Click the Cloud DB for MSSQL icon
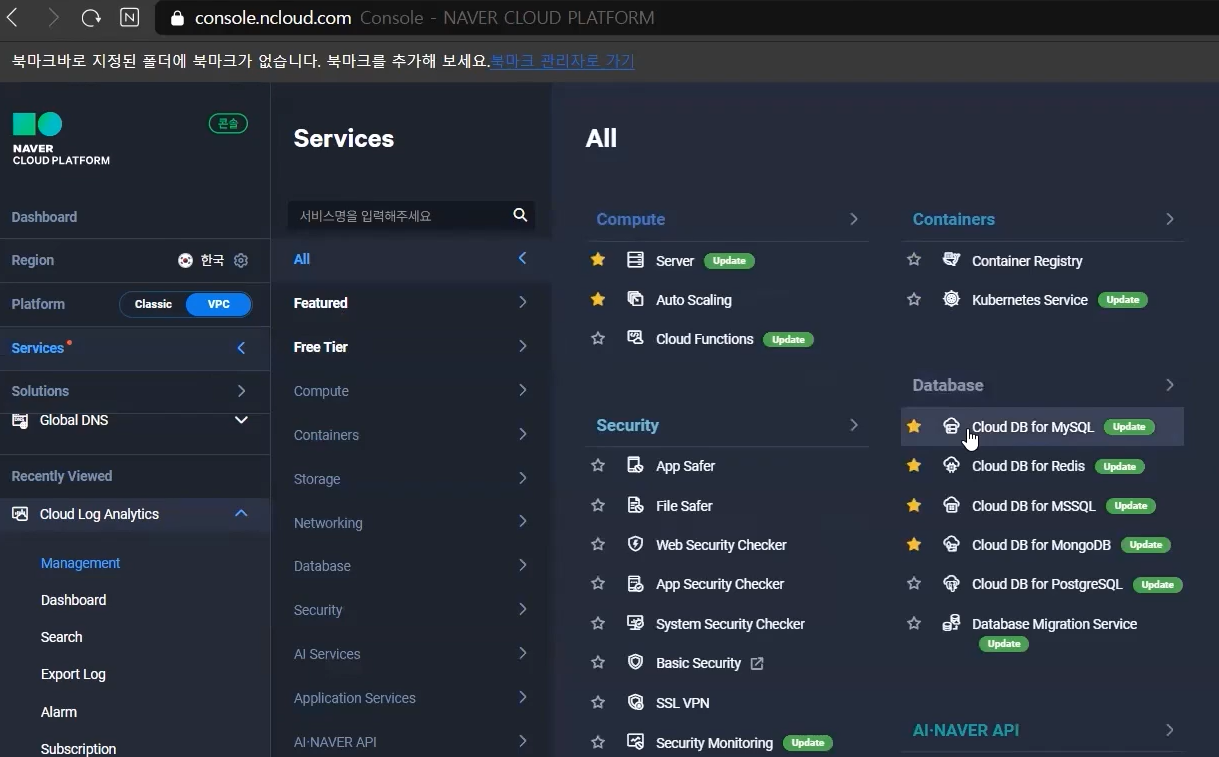The image size is (1219, 757). point(951,505)
